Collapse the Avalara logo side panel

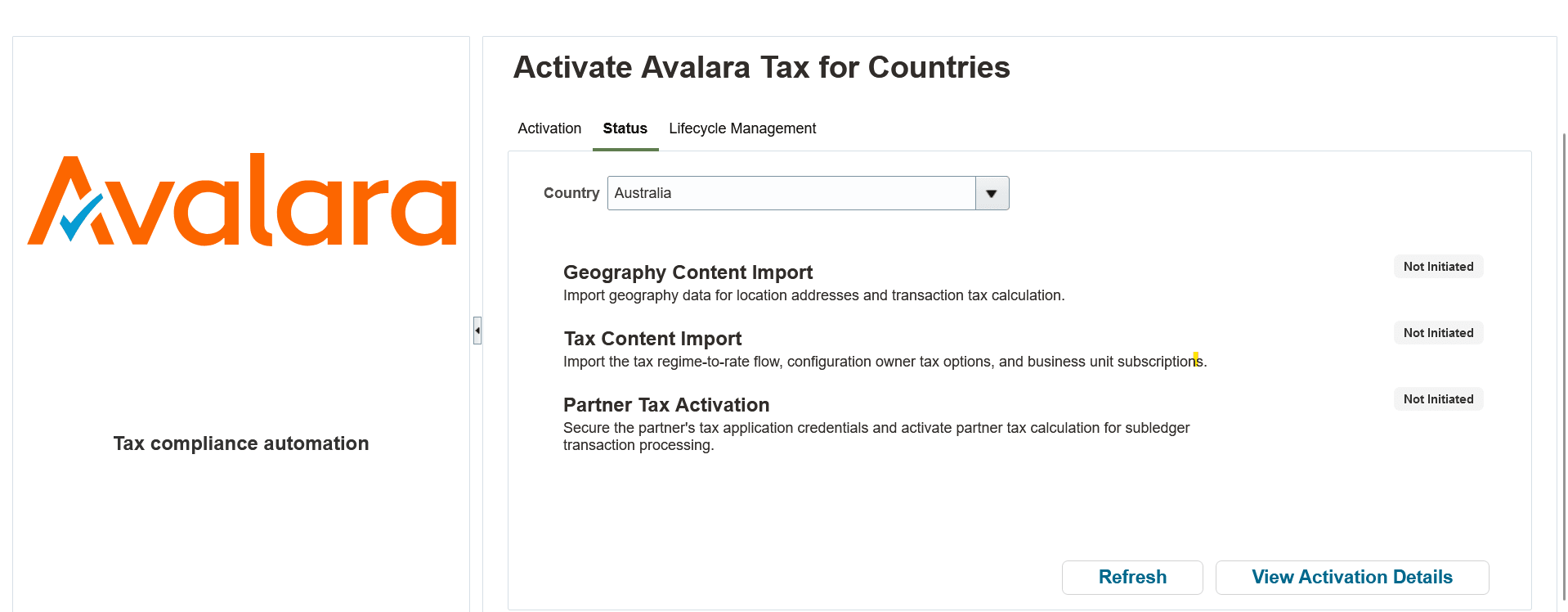pyautogui.click(x=477, y=331)
